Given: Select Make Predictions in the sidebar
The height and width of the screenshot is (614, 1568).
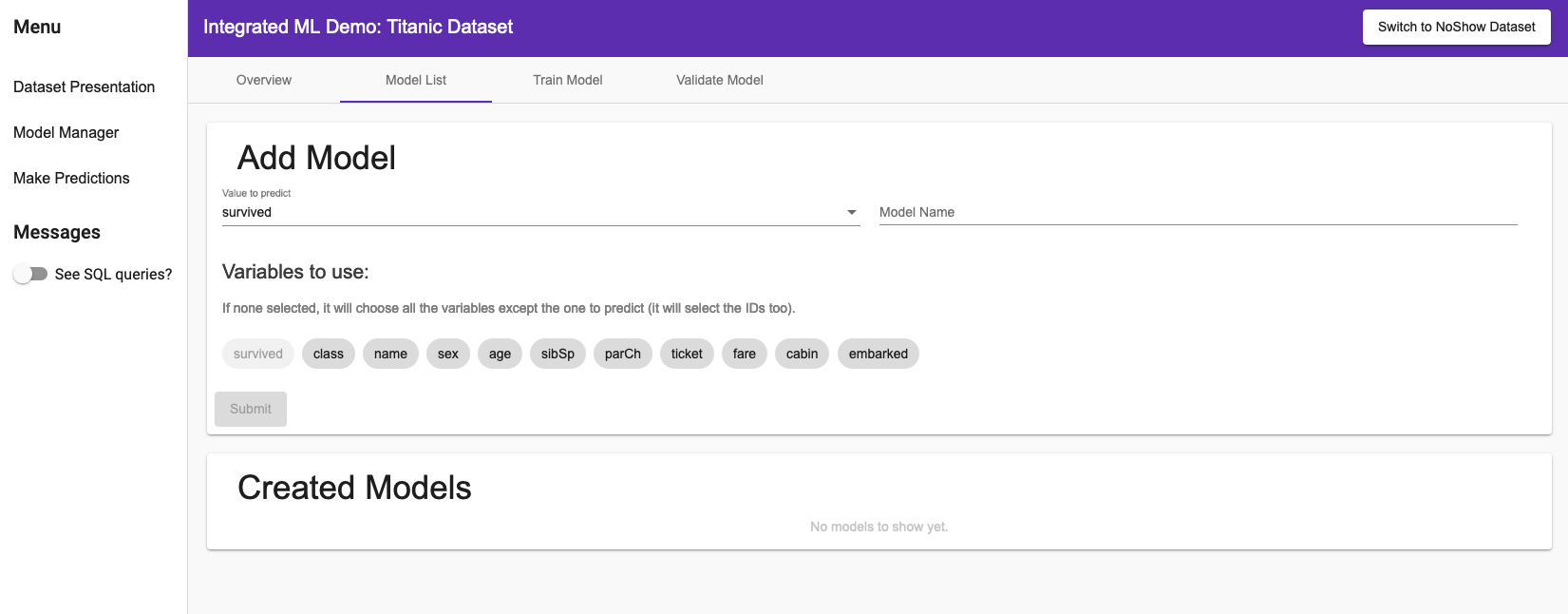Looking at the screenshot, I should tap(71, 178).
